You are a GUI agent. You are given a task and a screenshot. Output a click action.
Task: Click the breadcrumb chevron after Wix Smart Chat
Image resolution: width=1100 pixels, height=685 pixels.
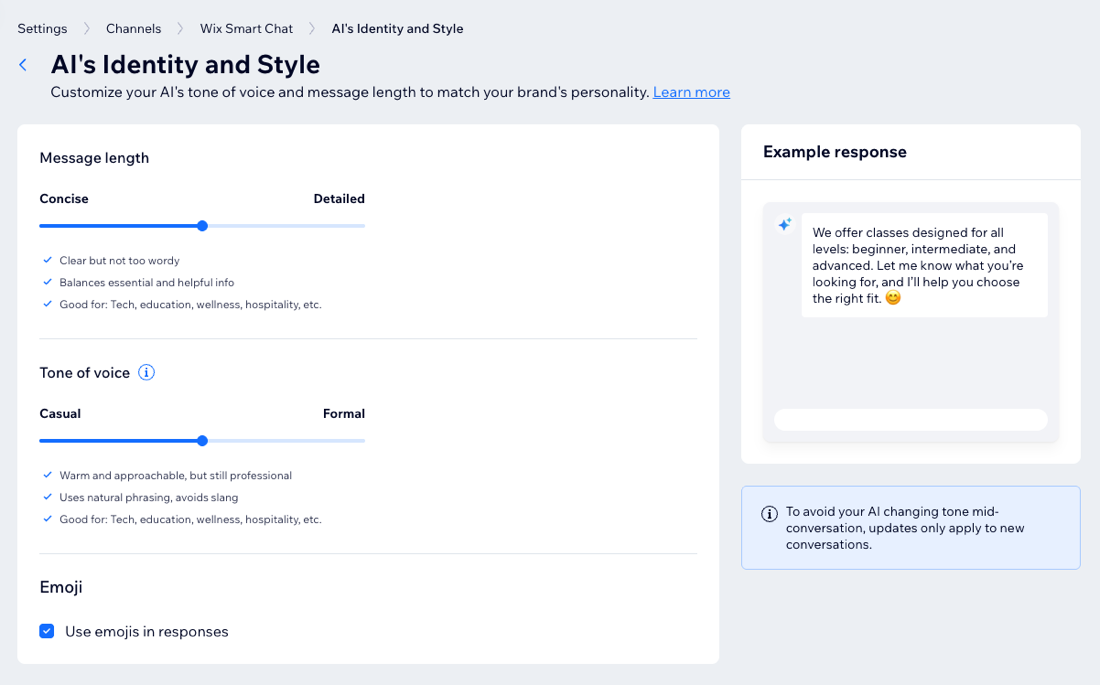coord(310,28)
